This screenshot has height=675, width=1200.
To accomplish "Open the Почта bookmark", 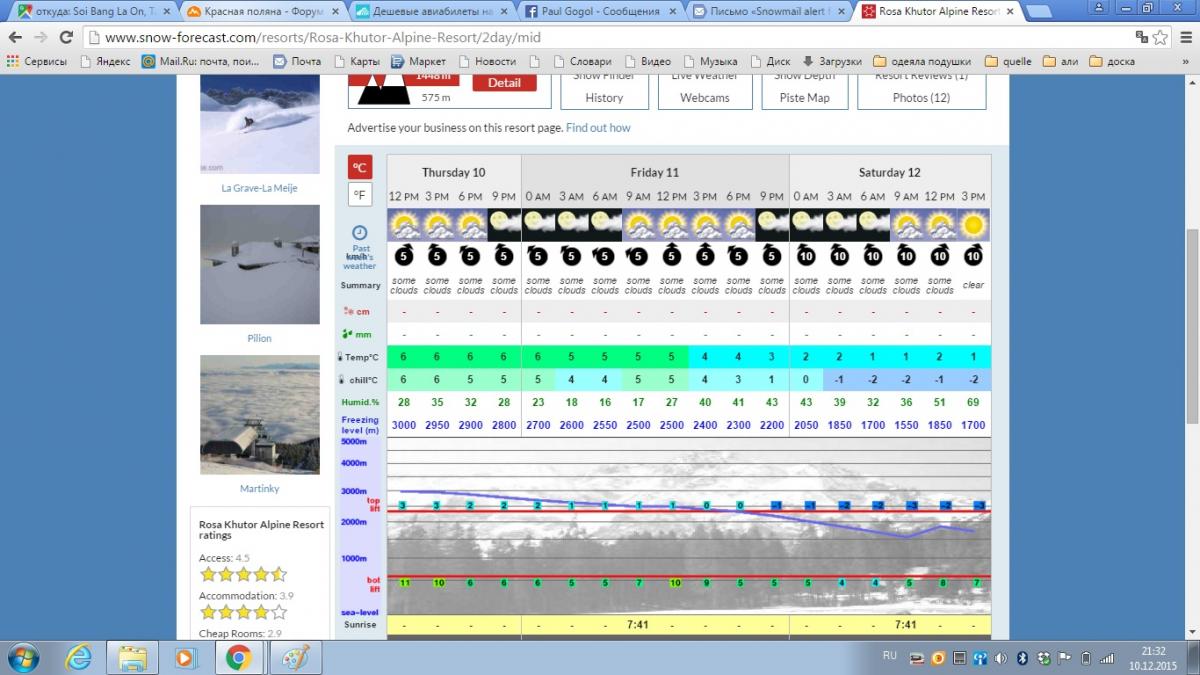I will pyautogui.click(x=297, y=61).
